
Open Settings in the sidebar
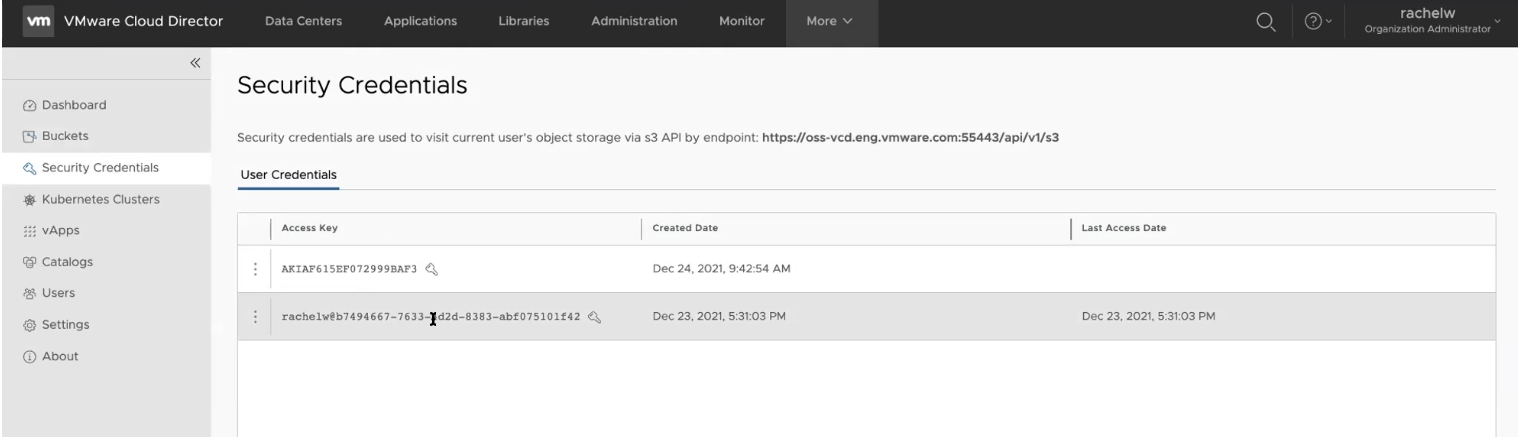(64, 325)
